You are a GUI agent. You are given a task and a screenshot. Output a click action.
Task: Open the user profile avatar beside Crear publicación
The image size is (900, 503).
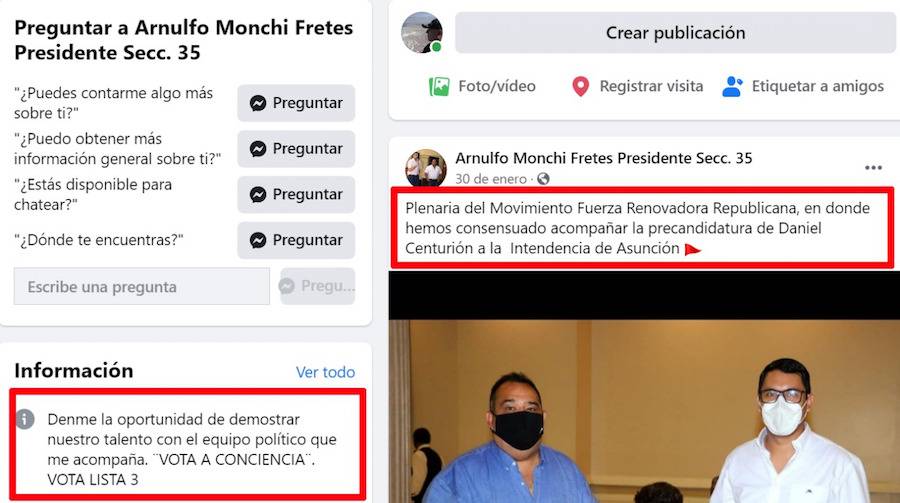[x=422, y=33]
